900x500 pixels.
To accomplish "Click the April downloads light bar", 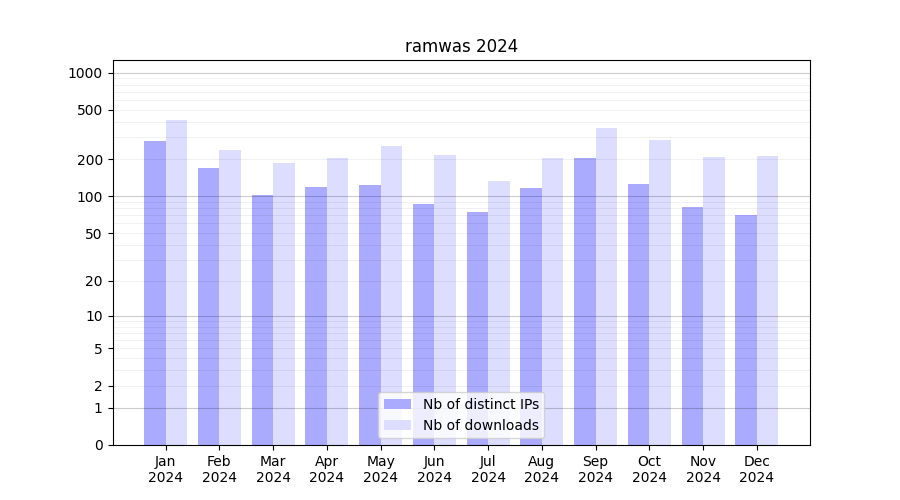I will [338, 301].
